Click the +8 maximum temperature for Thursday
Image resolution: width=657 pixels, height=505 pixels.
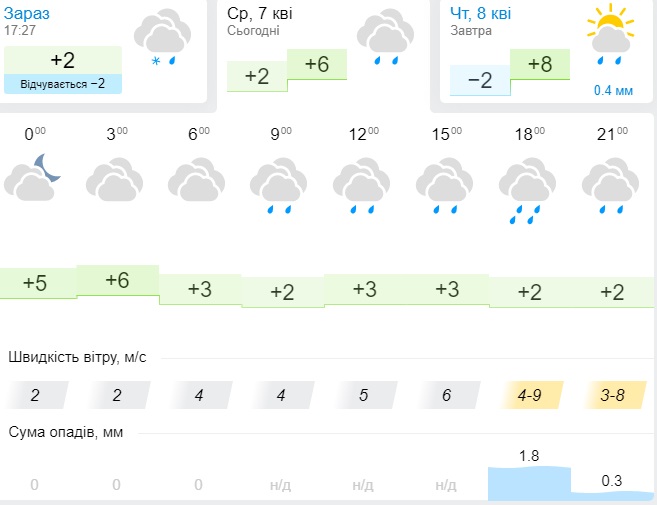(x=540, y=64)
